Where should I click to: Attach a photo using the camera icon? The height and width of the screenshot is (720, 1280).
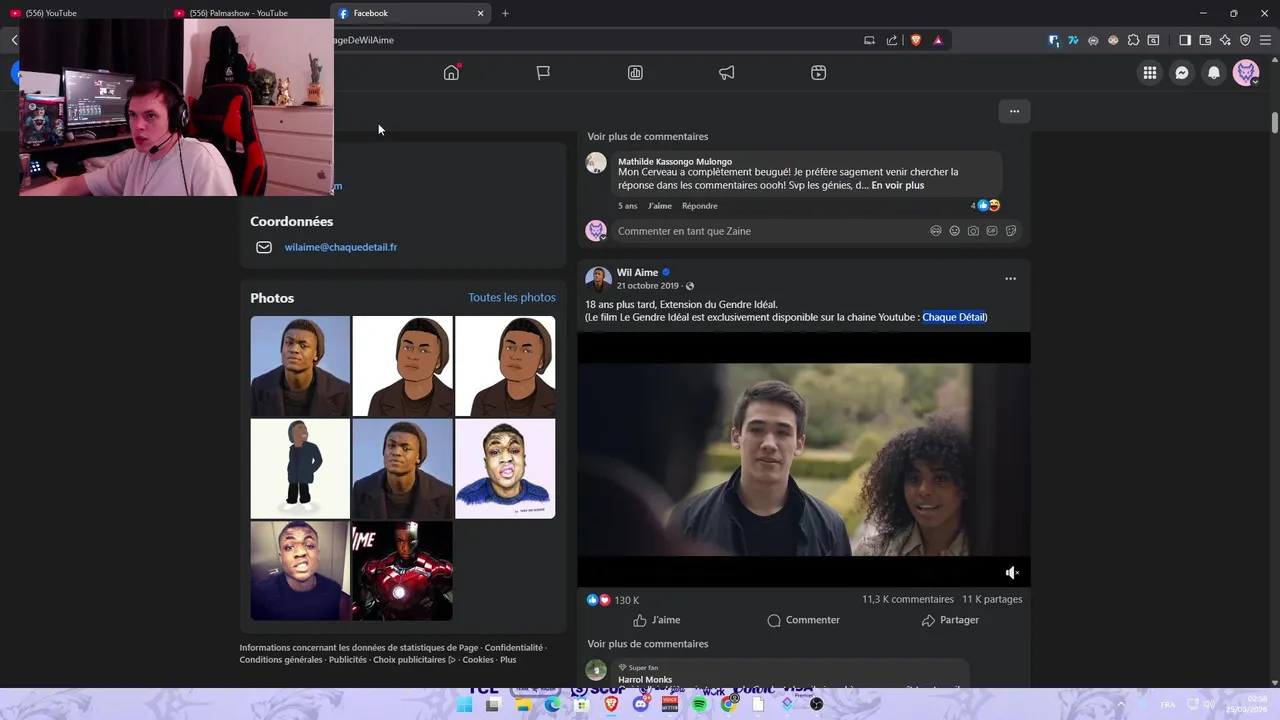click(973, 231)
